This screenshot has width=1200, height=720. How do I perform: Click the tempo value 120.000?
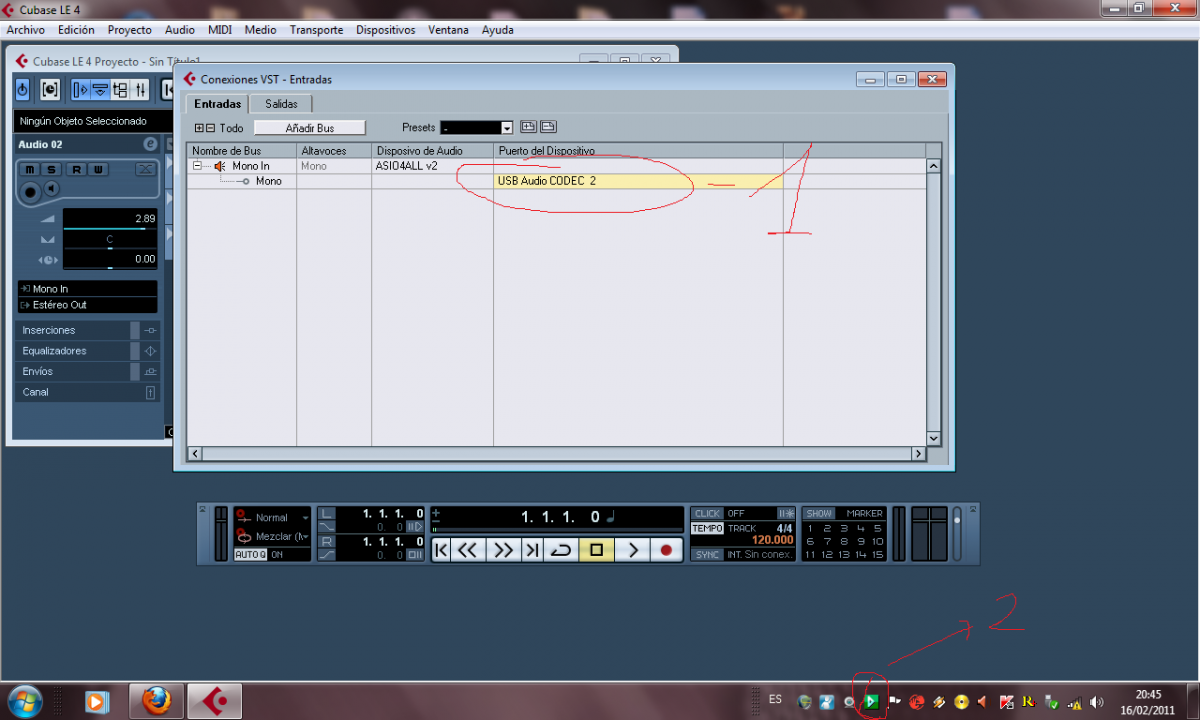coord(772,540)
